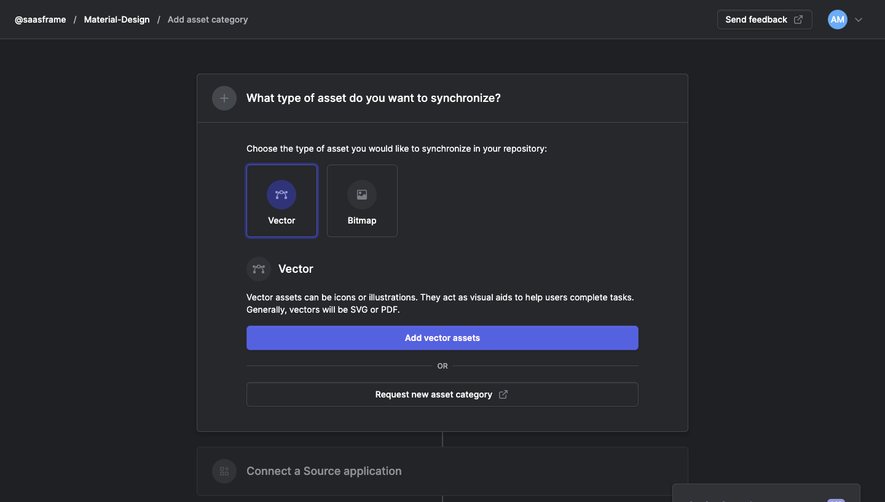This screenshot has height=502, width=885.
Task: Click the vector icon next to Vector title
Action: click(259, 269)
